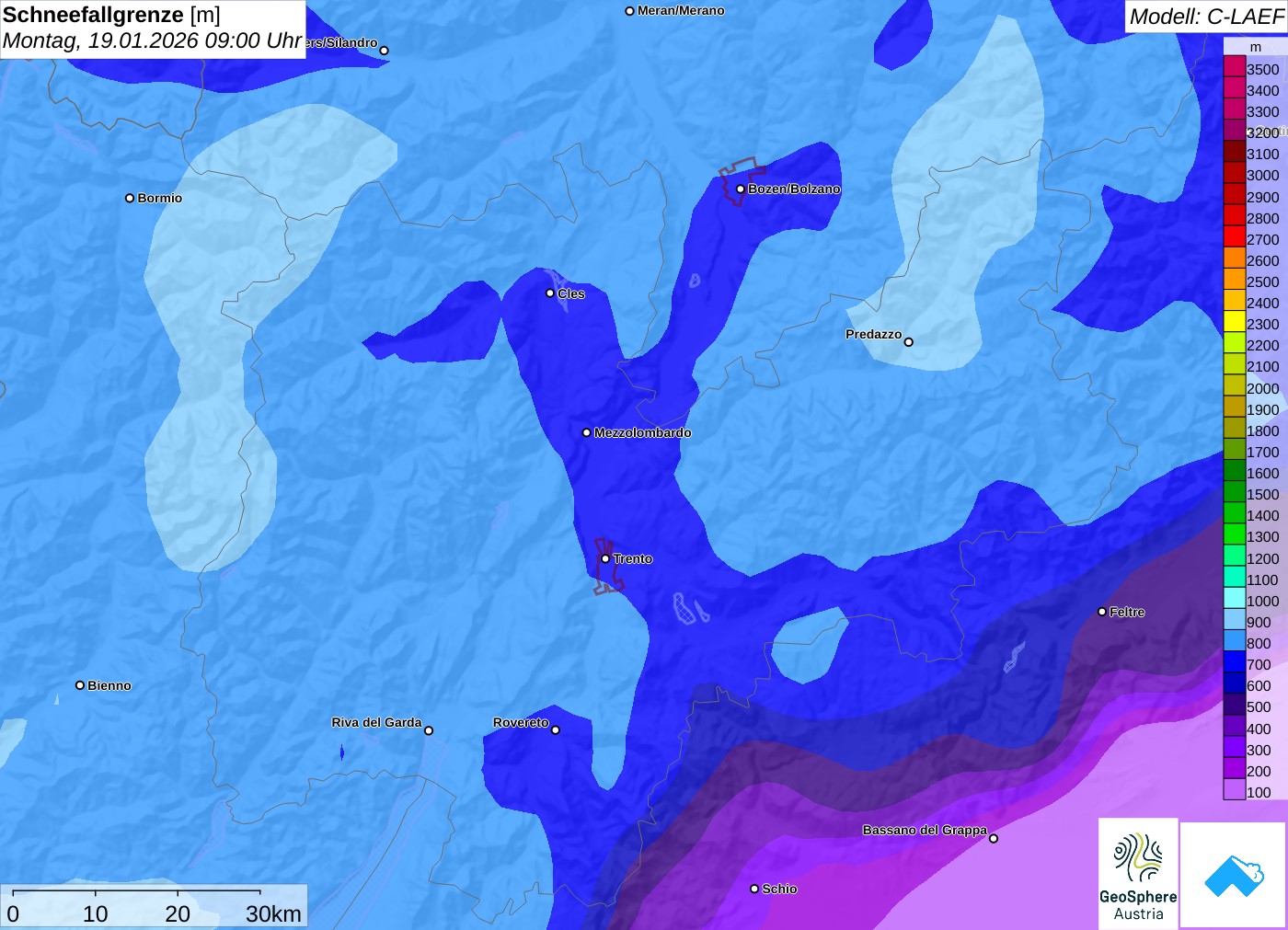This screenshot has width=1288, height=930.
Task: Select the 400 m purple legend swatch
Action: 1235,726
